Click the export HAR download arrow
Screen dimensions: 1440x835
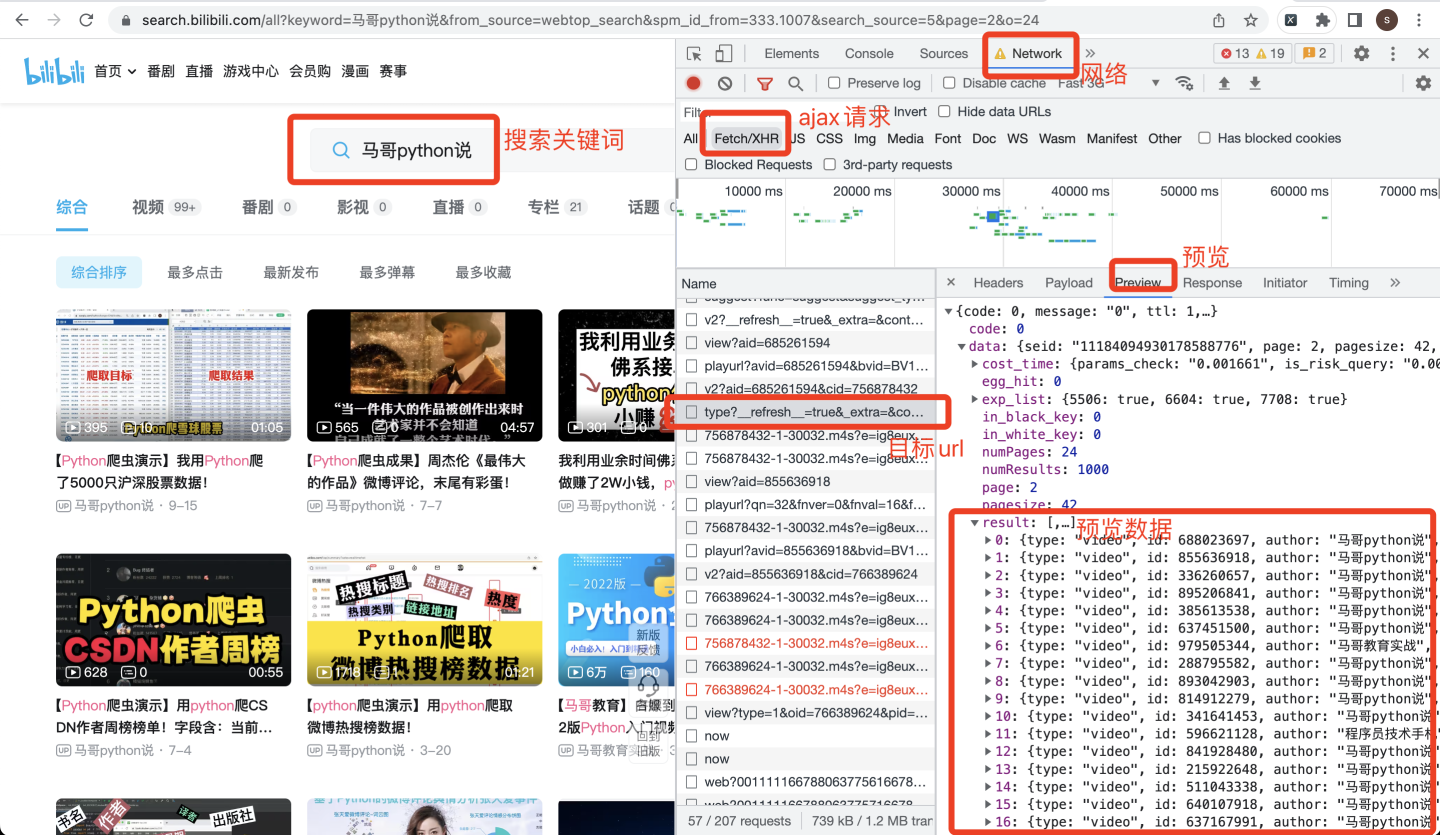point(1255,83)
